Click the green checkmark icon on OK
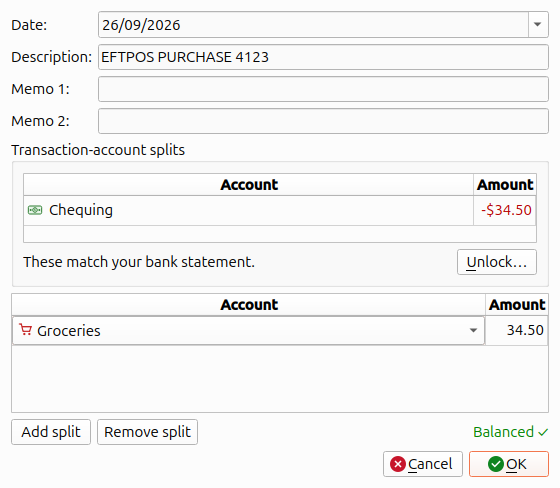This screenshot has height=488, width=560. click(x=495, y=464)
